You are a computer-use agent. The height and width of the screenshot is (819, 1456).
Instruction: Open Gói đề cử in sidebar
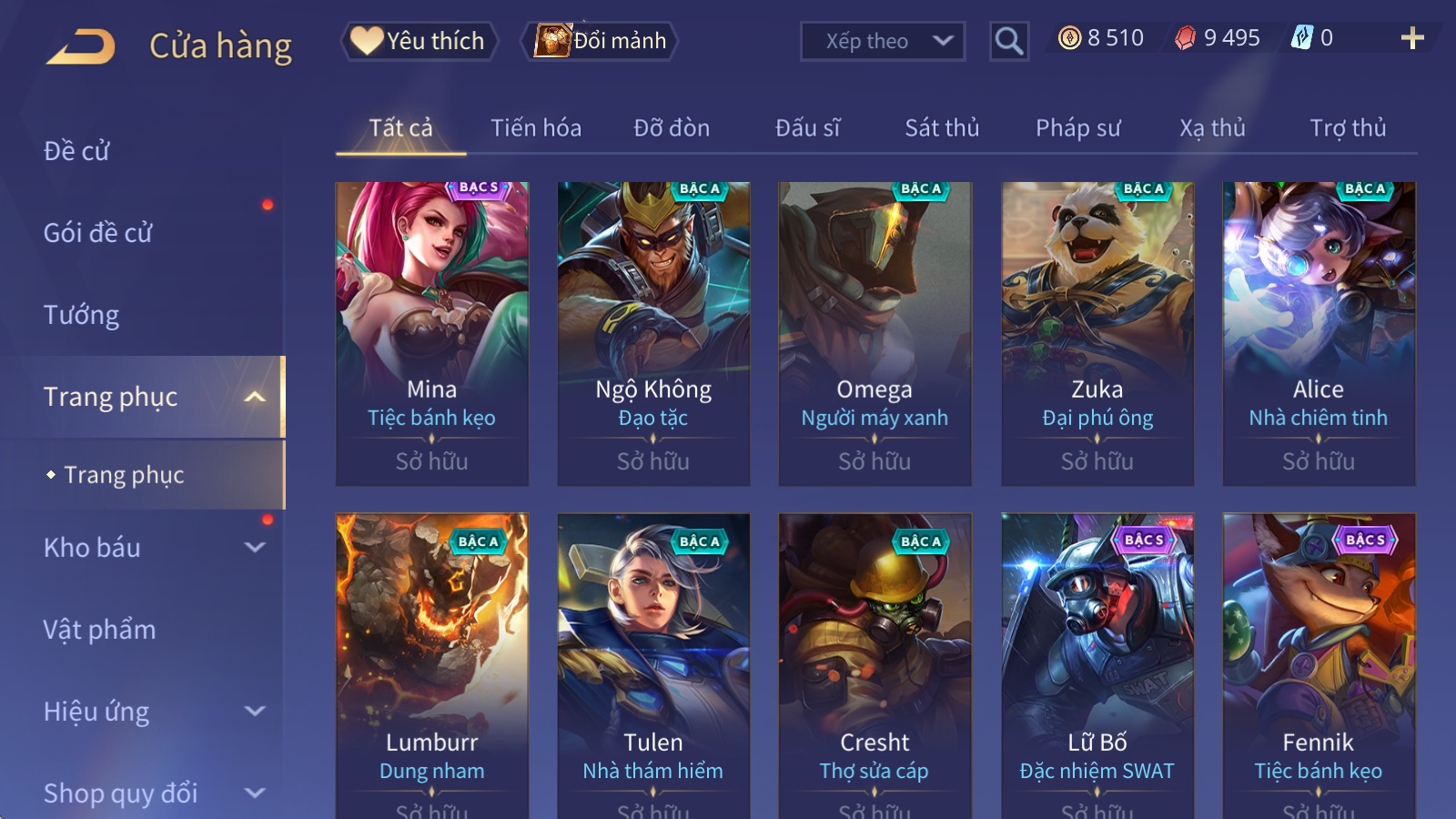click(98, 233)
